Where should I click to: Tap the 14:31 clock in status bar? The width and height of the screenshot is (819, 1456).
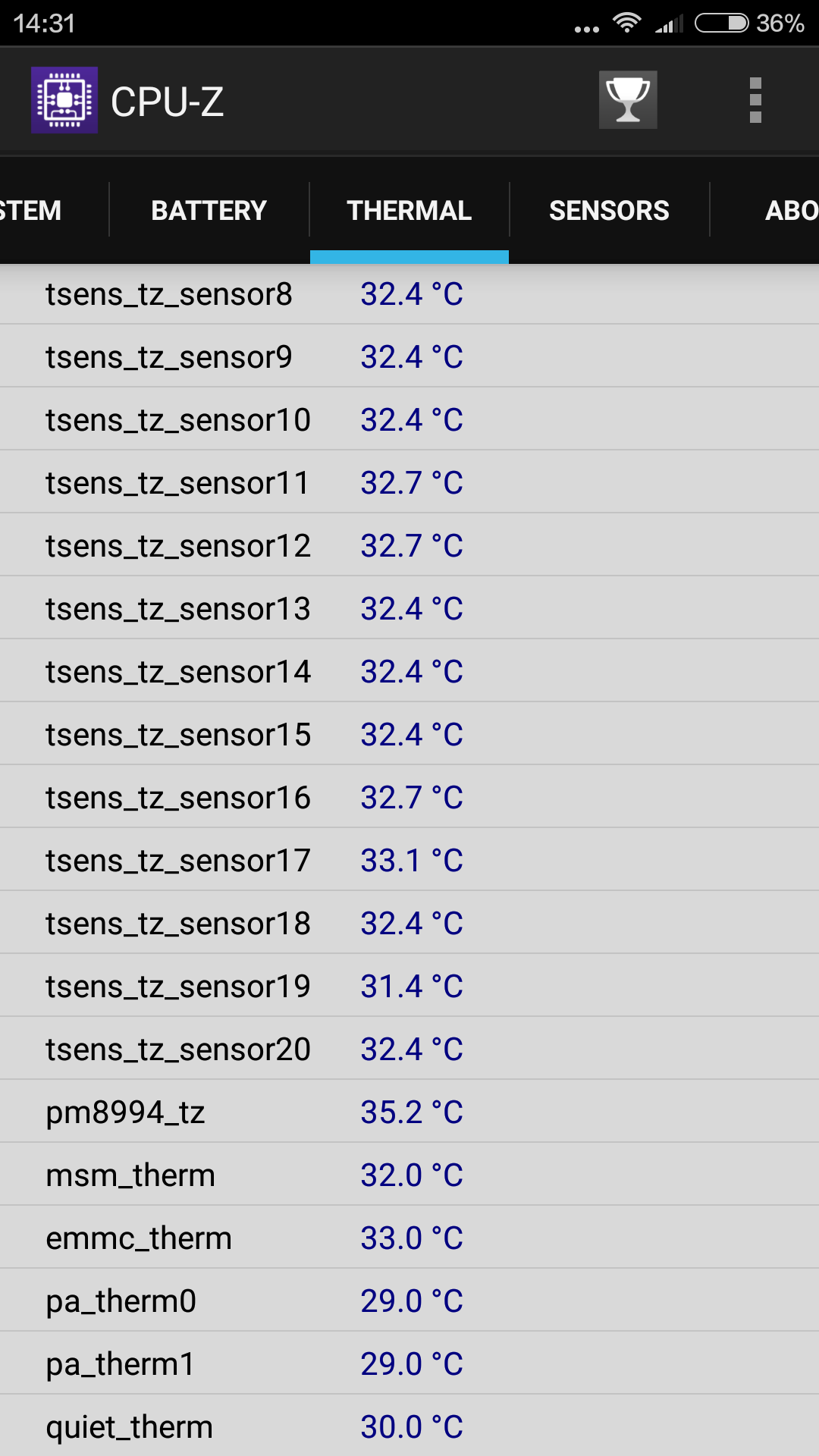(44, 24)
